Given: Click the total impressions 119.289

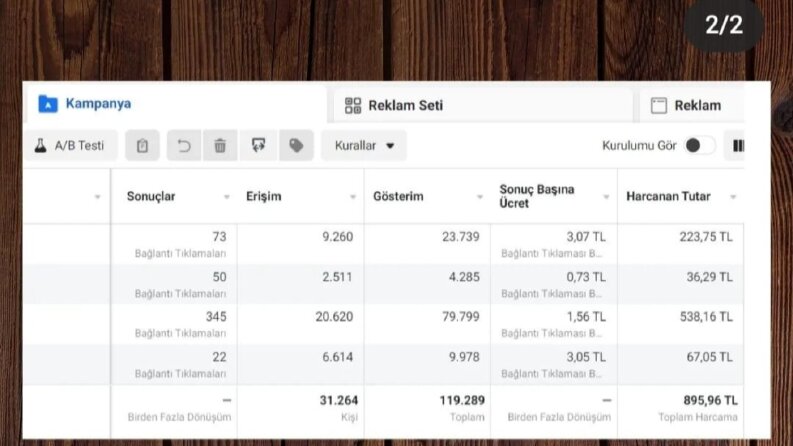Looking at the screenshot, I should pos(462,400).
